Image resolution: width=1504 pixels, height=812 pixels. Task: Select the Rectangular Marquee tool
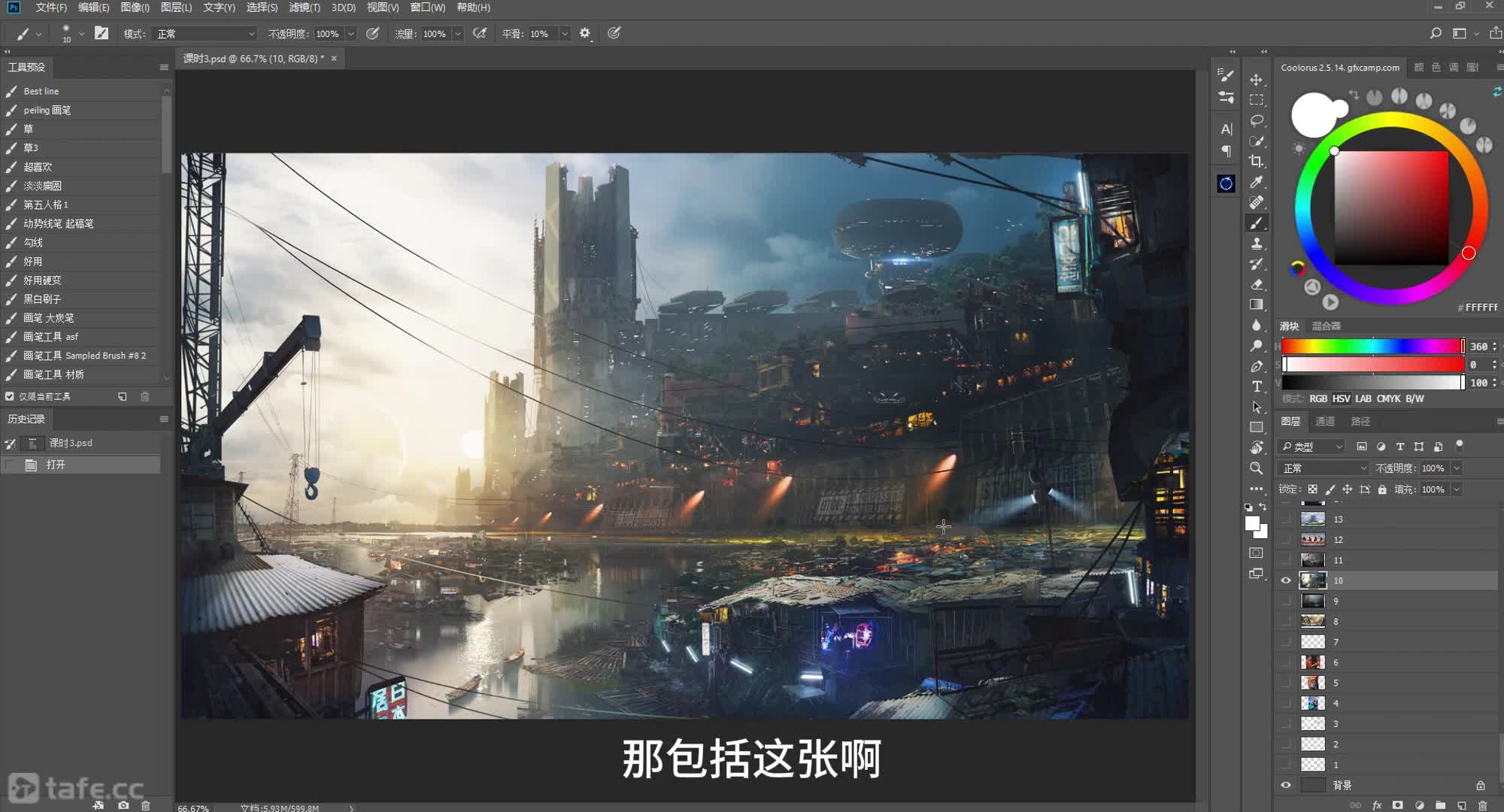1256,100
